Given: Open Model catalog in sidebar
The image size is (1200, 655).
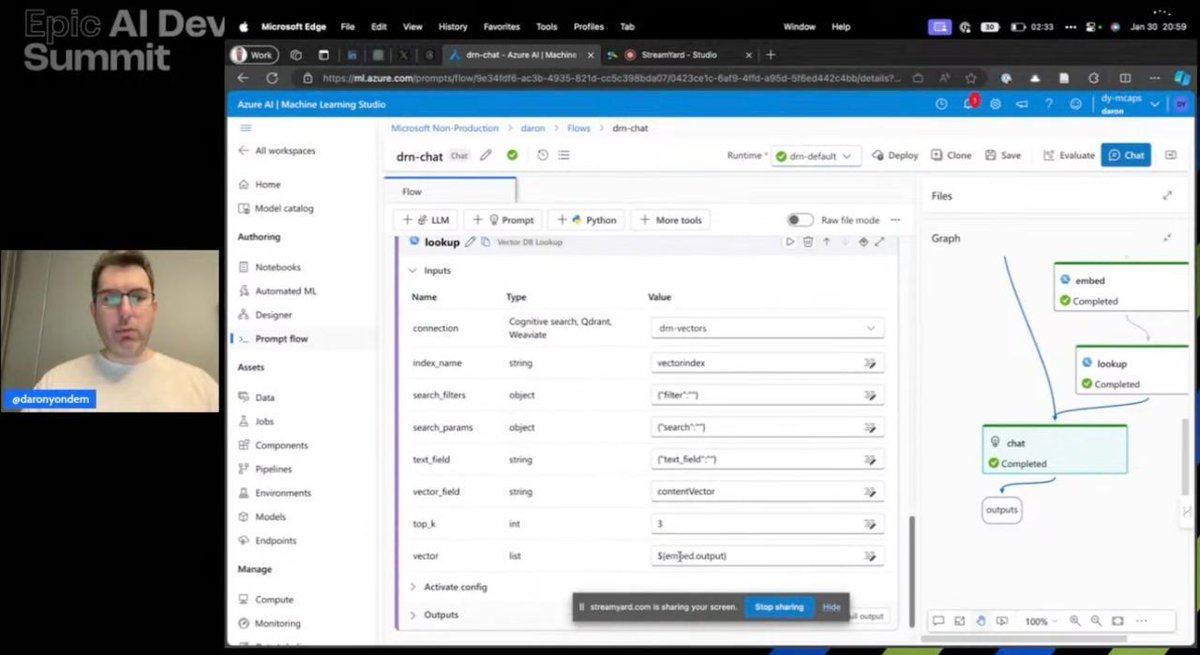Looking at the screenshot, I should (x=284, y=208).
